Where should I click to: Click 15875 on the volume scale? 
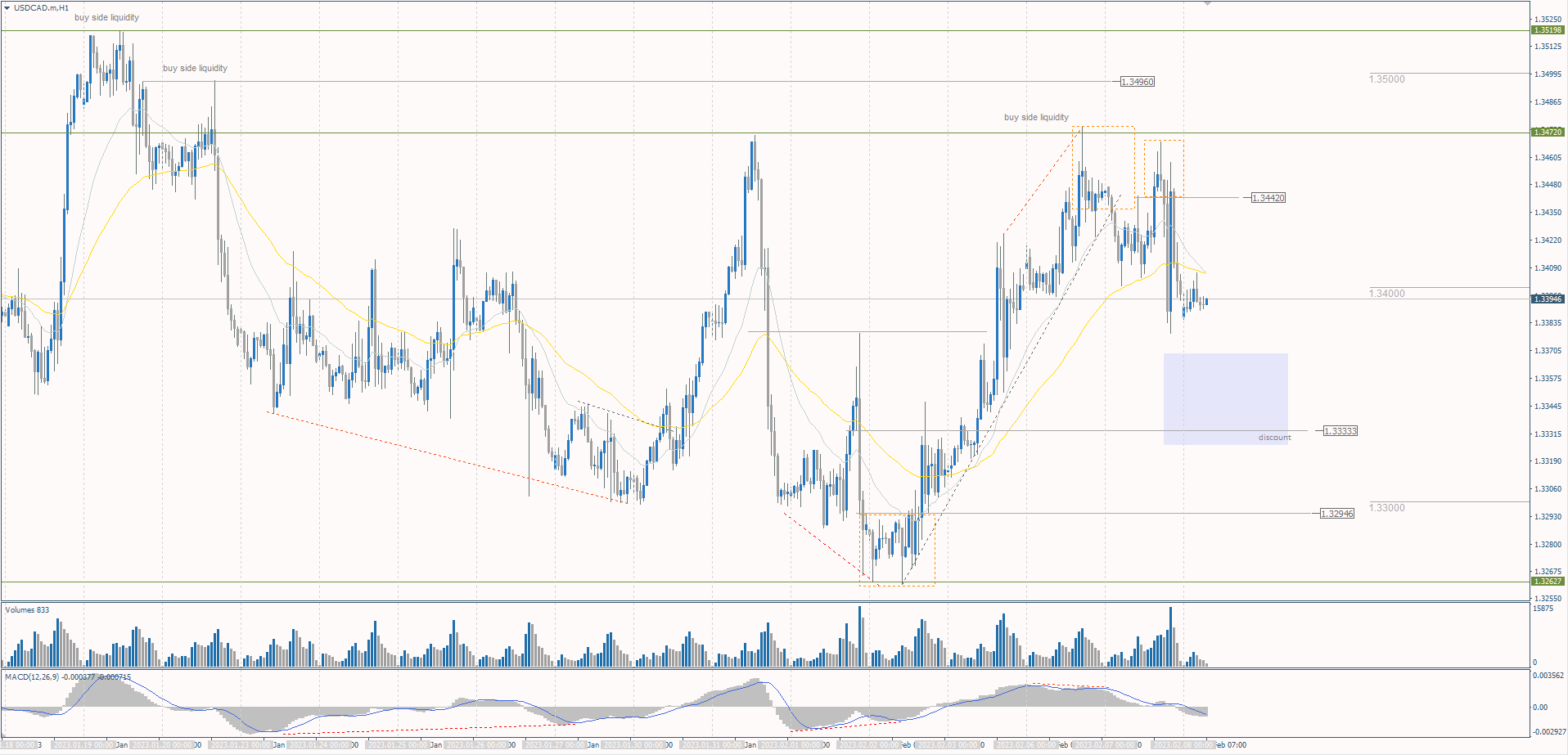(1543, 609)
